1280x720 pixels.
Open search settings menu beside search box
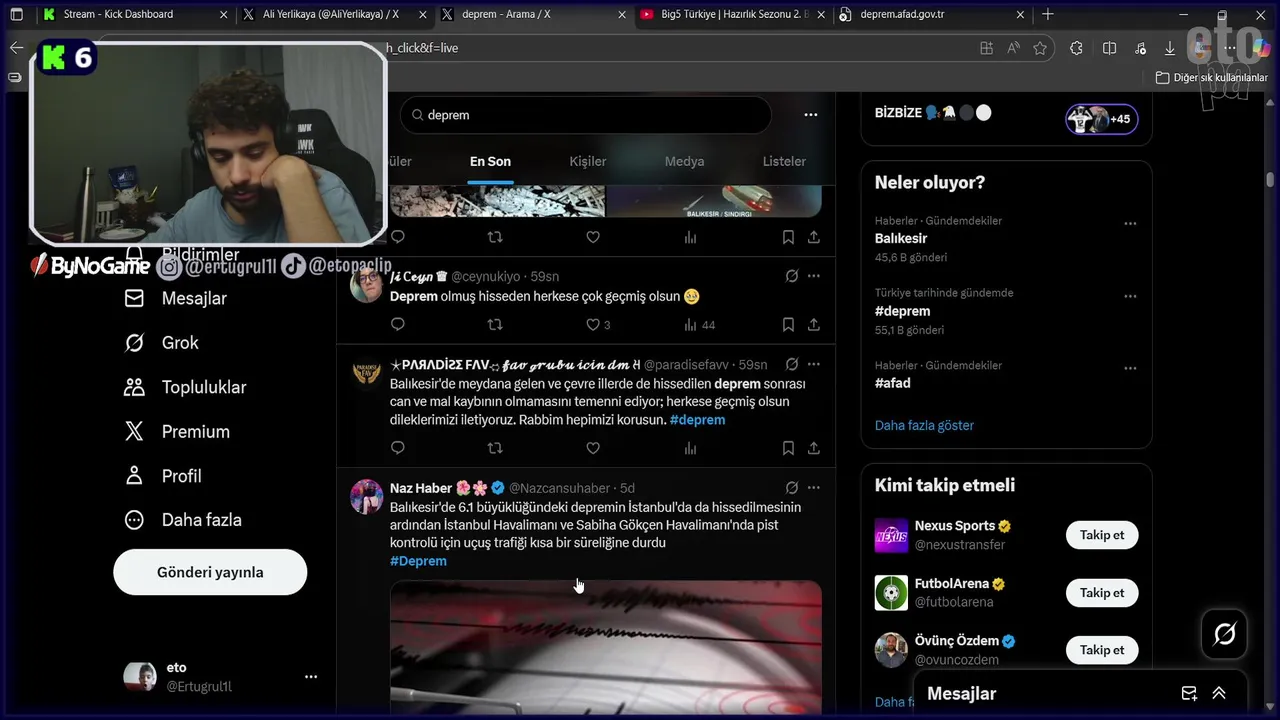[x=811, y=115]
